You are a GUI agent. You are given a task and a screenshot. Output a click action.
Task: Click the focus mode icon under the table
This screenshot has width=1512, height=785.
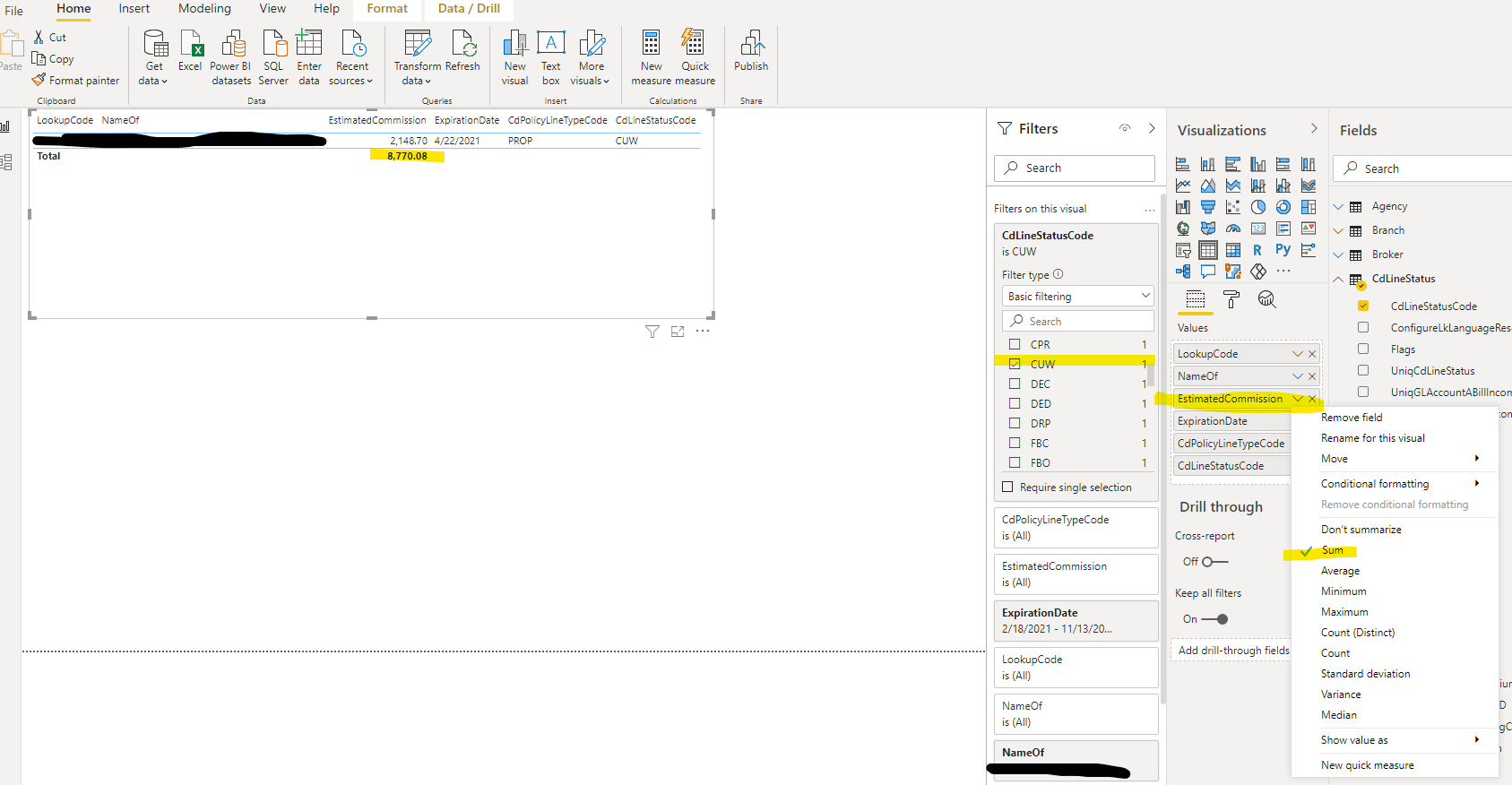click(x=678, y=332)
